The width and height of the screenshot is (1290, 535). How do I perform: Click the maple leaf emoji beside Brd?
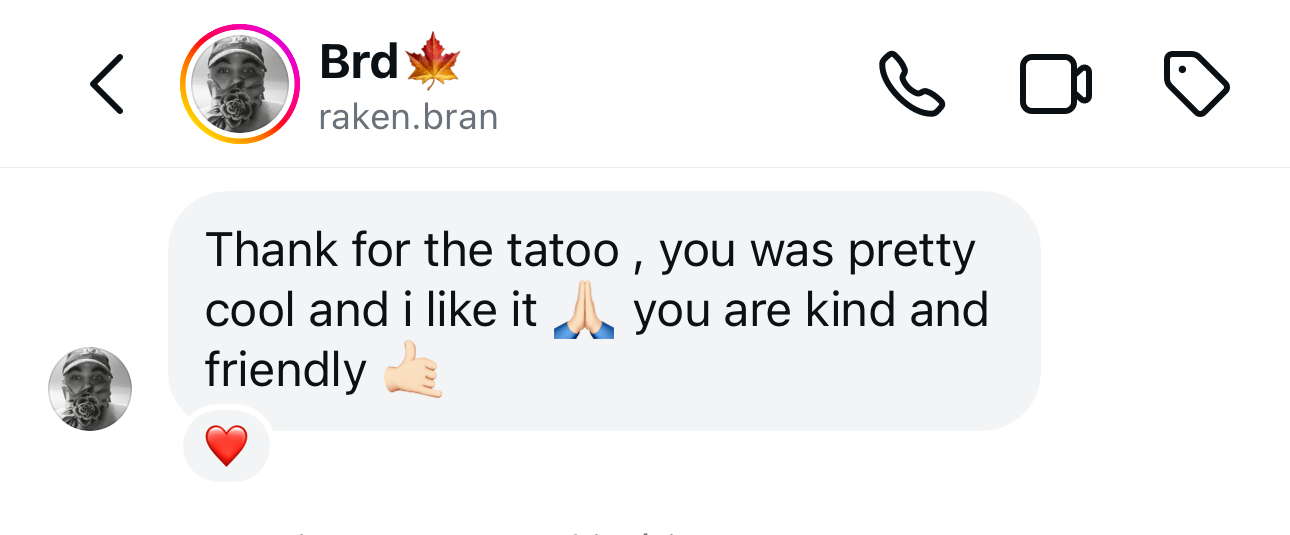(432, 62)
